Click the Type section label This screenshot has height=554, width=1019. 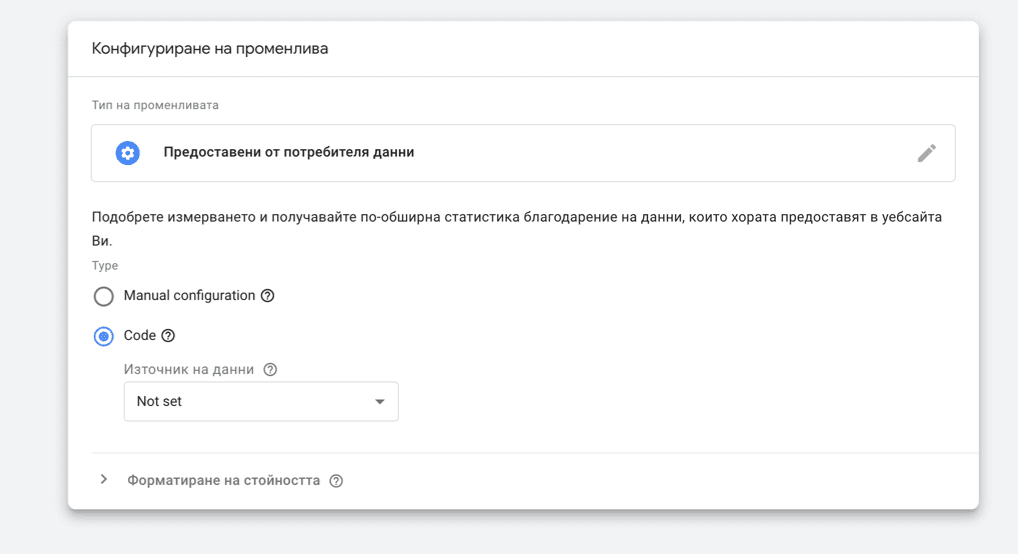105,266
